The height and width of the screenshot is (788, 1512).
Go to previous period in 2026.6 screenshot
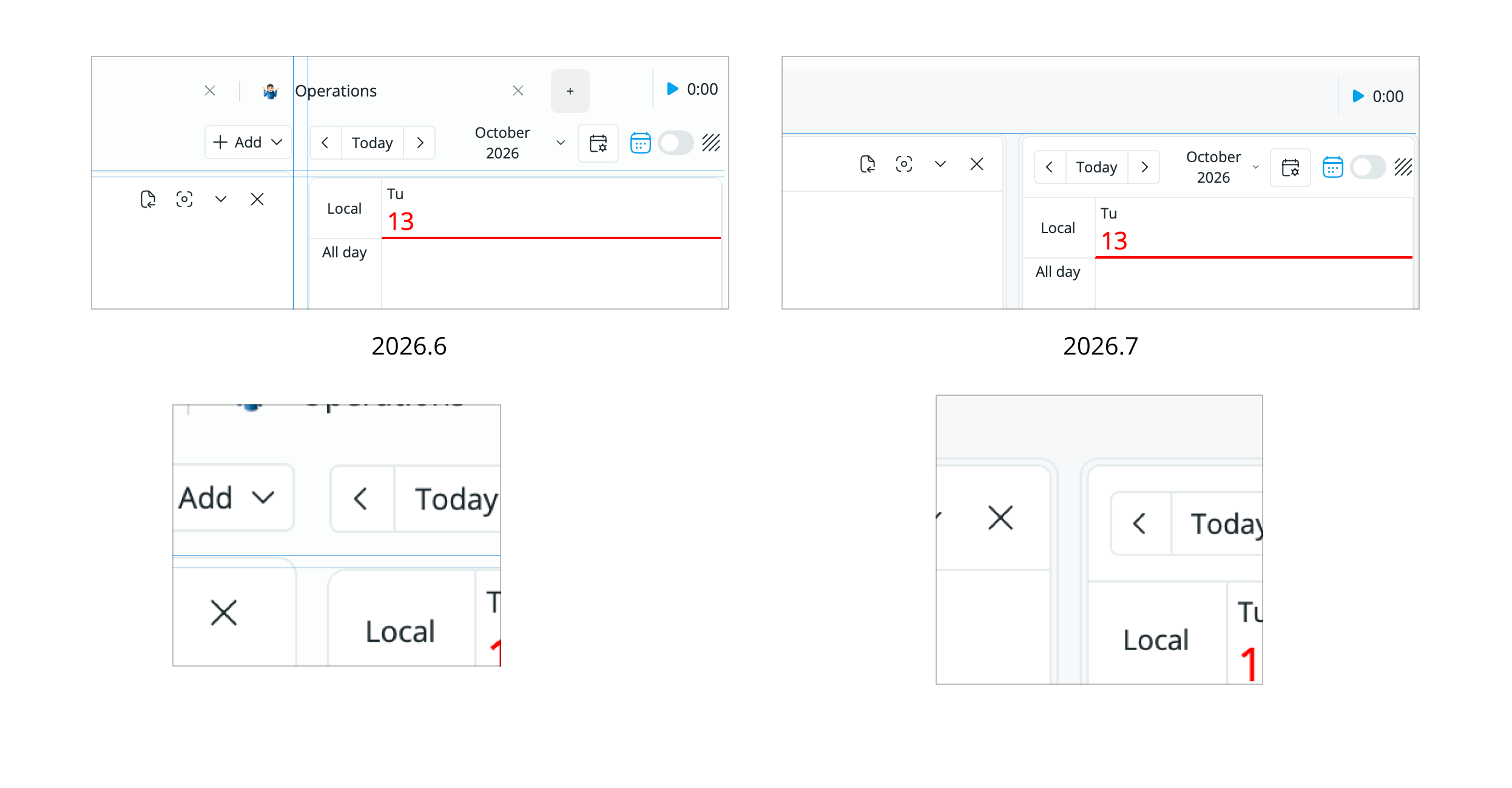click(325, 143)
